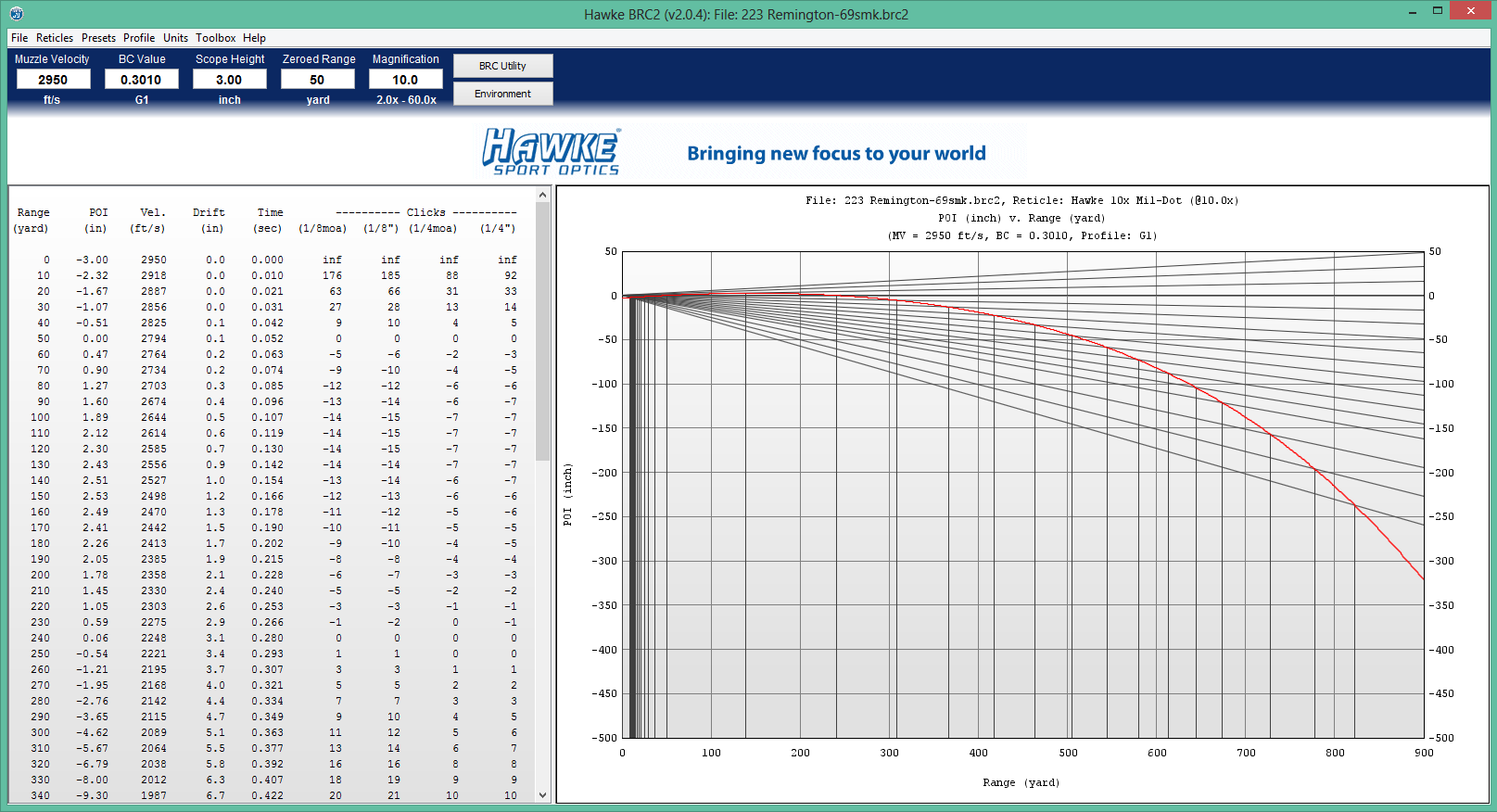Click the 'Clicks' column group header

426,212
